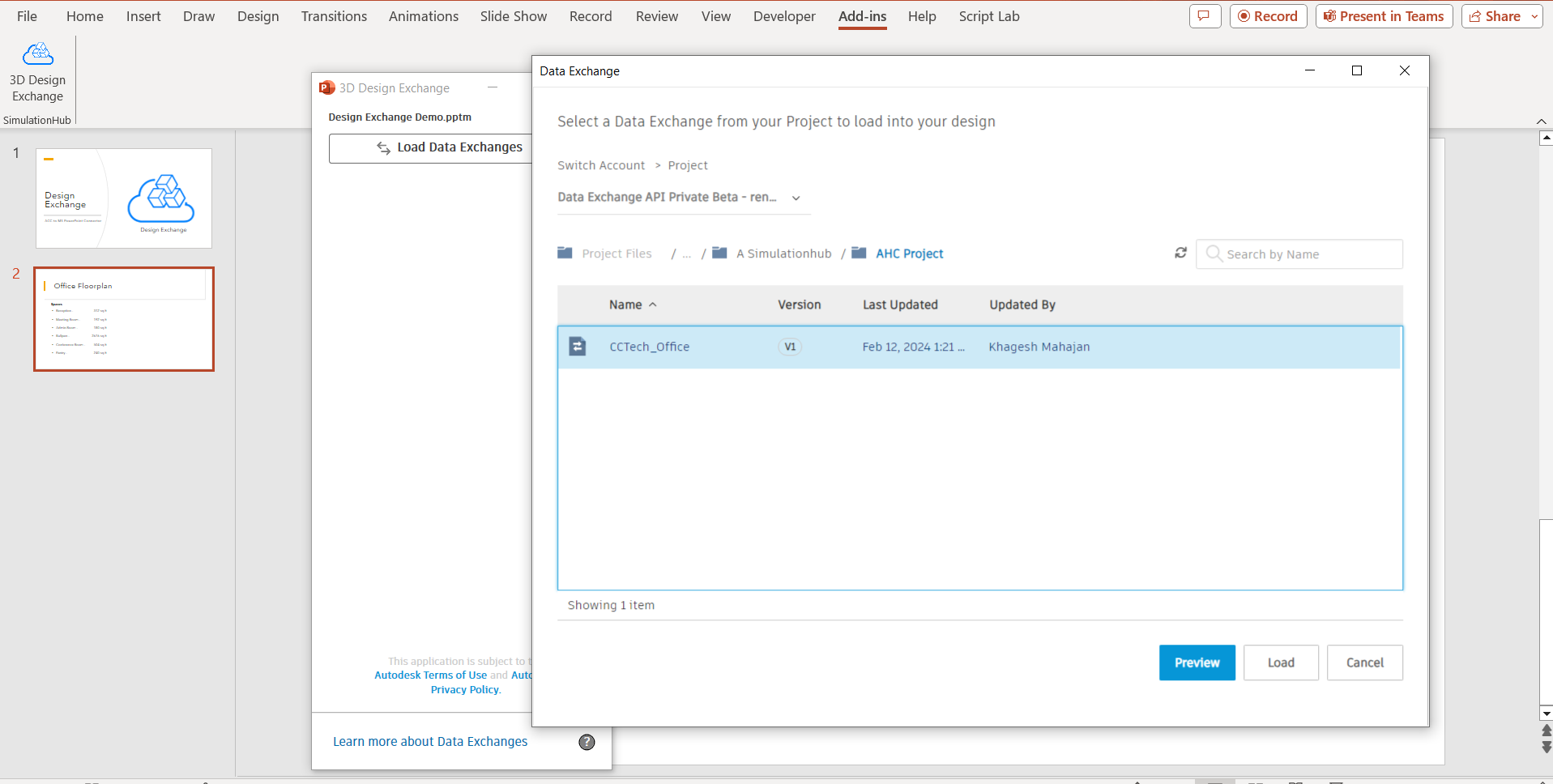Open the Privacy Policy link

465,690
